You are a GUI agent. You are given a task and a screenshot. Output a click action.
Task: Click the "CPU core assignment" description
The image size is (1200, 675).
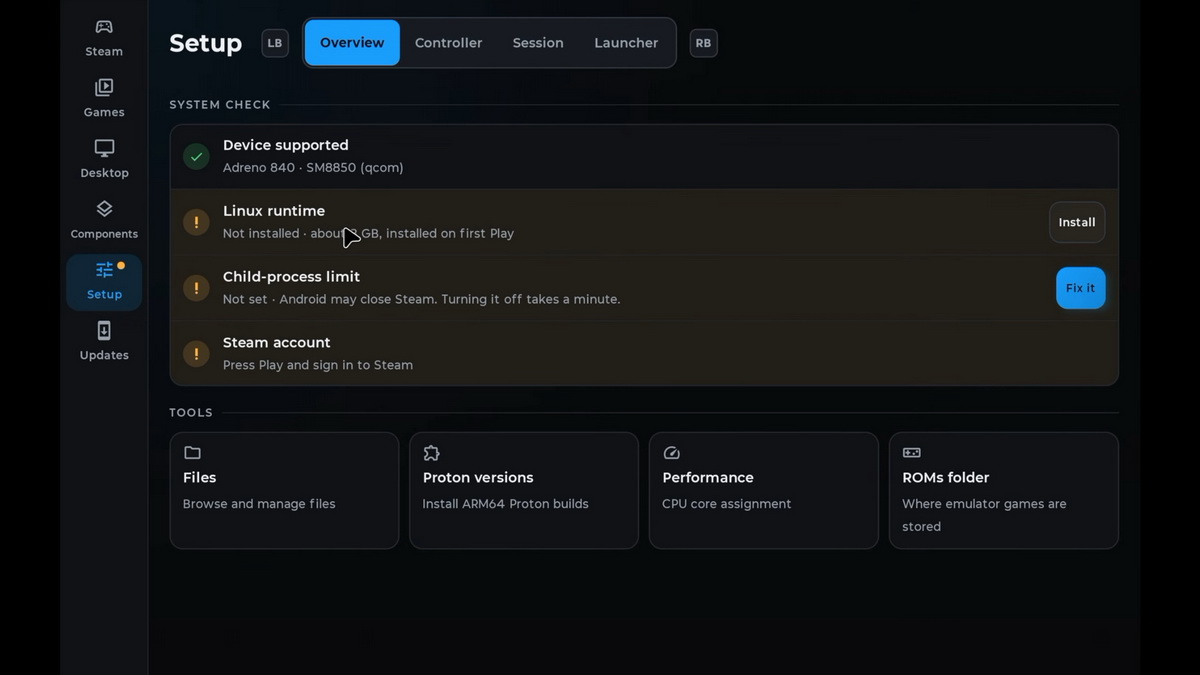[x=727, y=504]
